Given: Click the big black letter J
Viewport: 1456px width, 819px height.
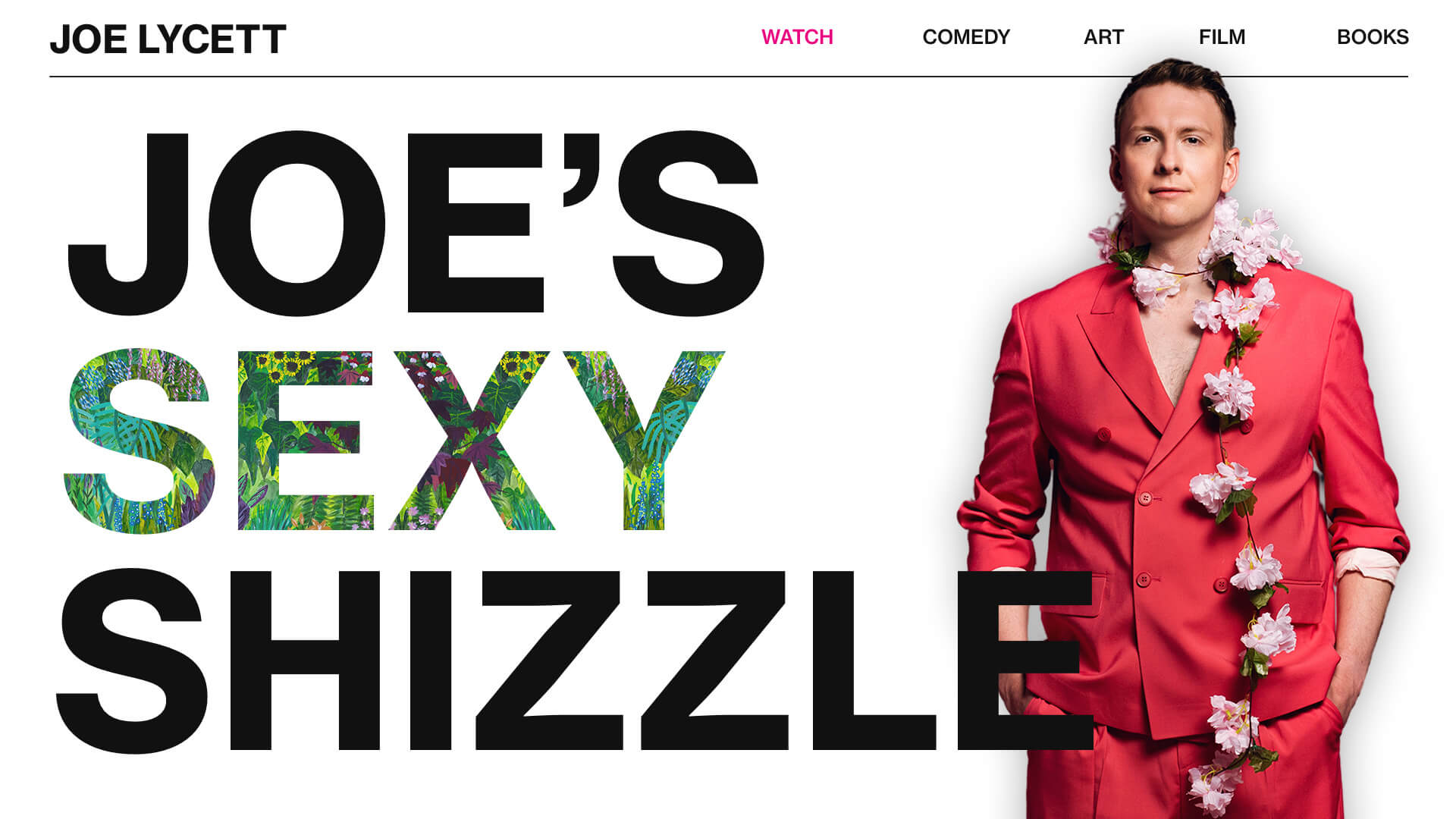Looking at the screenshot, I should click(127, 223).
